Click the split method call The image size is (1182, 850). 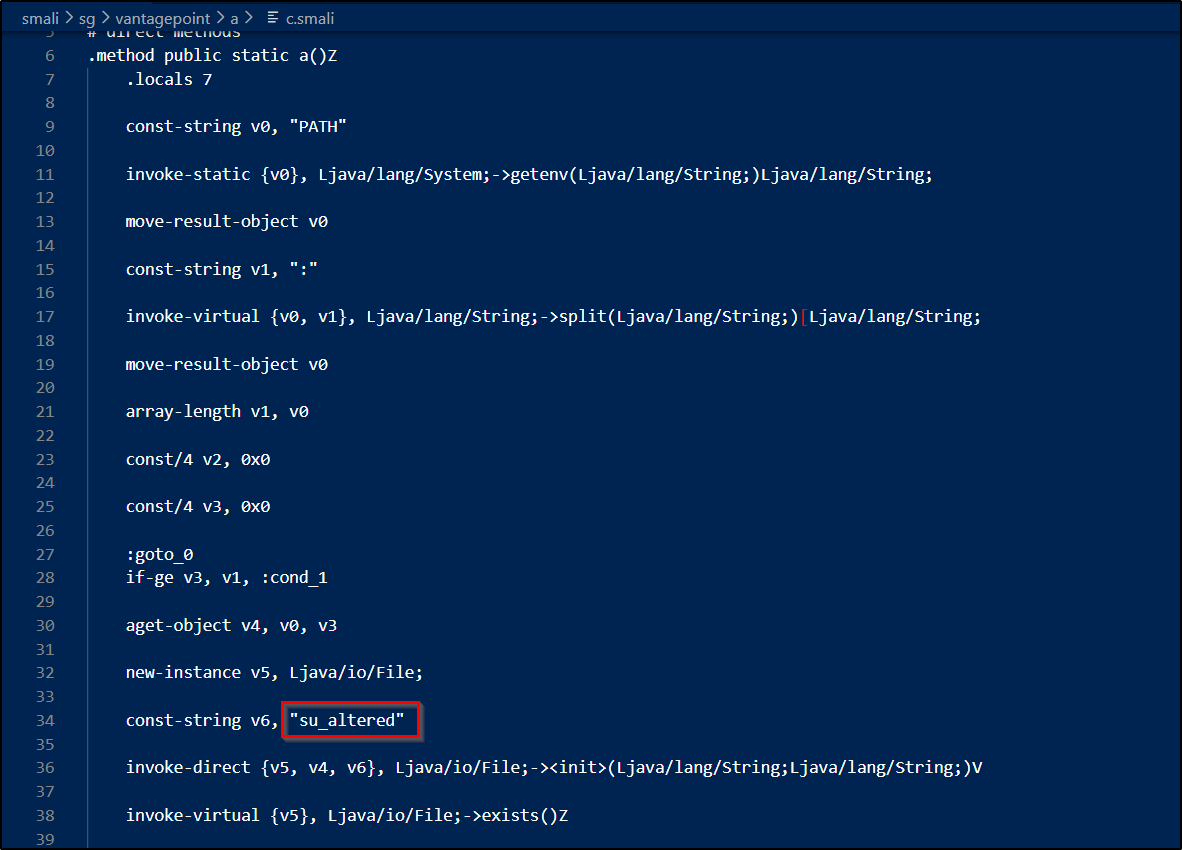588,317
